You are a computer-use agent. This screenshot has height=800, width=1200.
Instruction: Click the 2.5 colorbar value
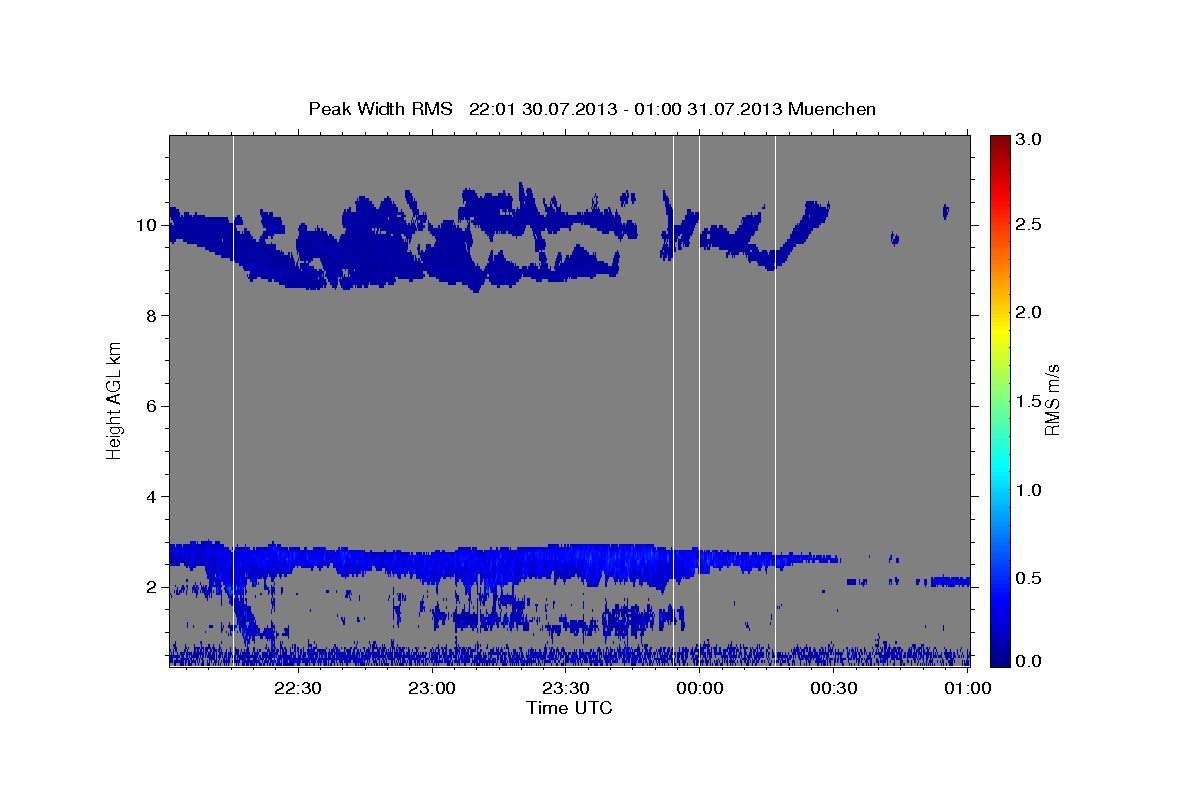[x=1030, y=224]
